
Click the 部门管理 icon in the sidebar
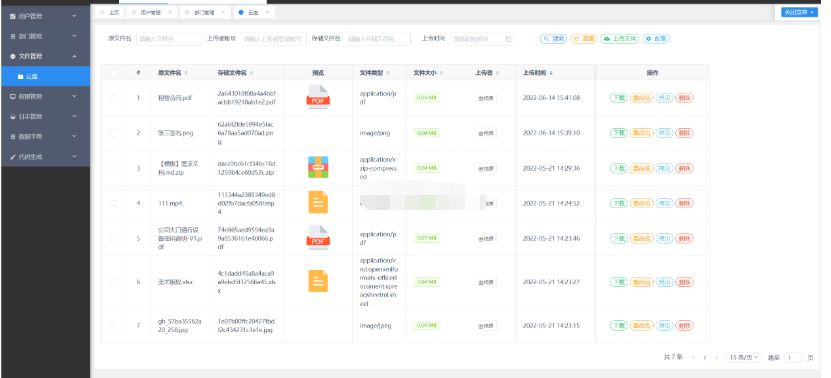tap(13, 37)
